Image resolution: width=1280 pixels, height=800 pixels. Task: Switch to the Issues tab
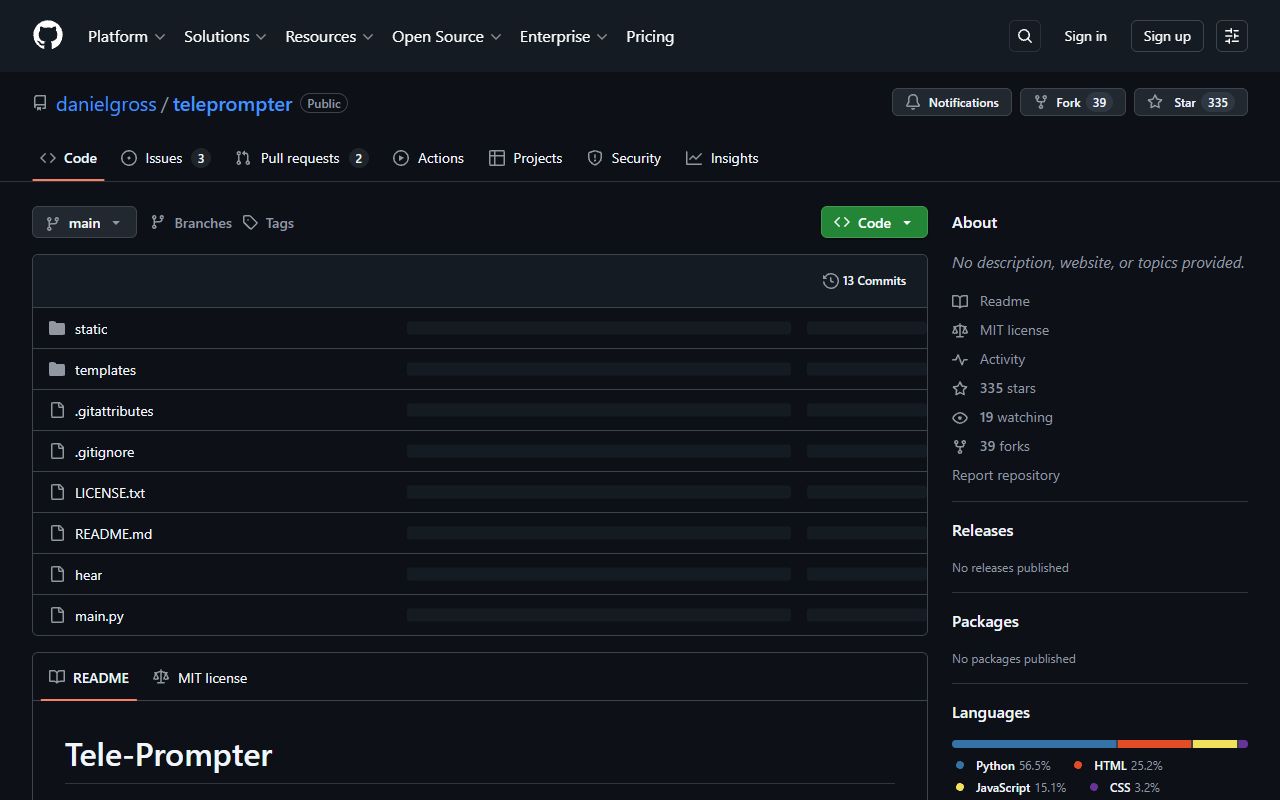tap(164, 158)
